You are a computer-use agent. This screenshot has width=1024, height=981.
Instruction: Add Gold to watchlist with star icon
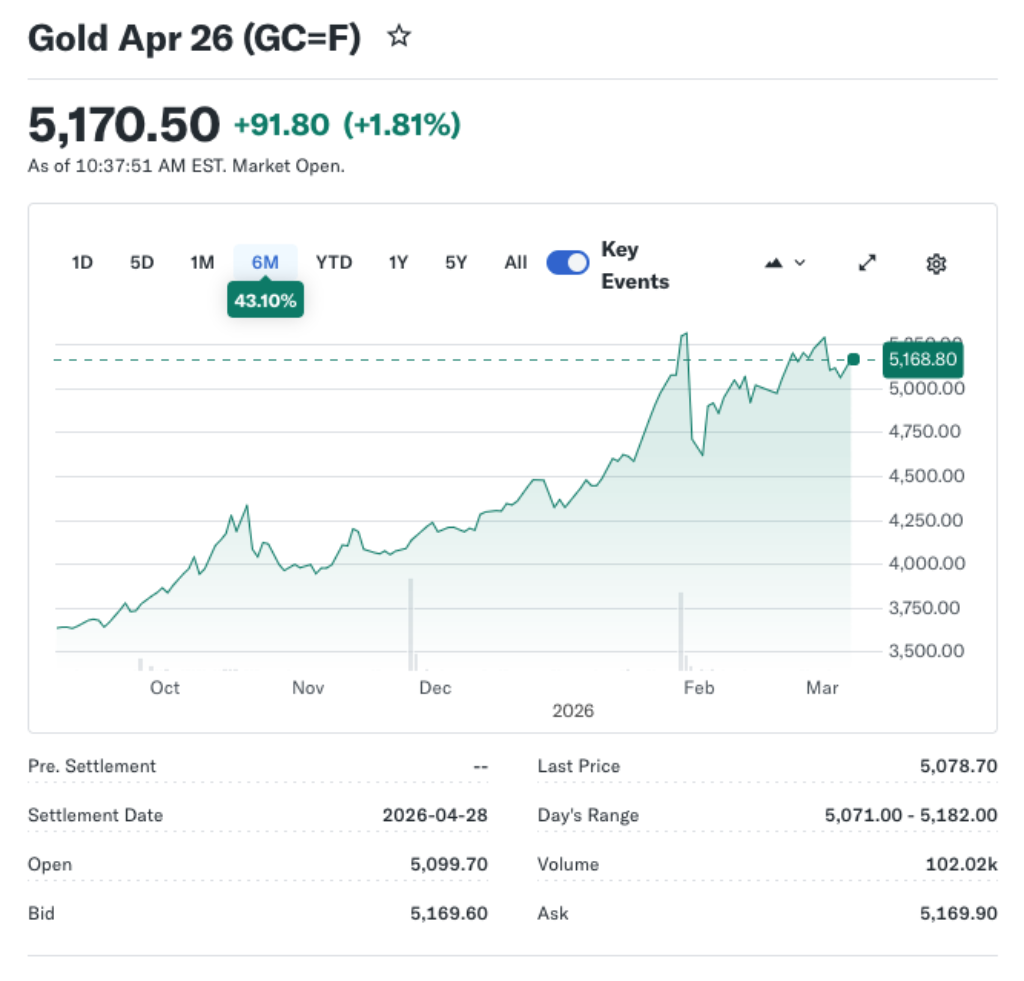pos(399,38)
